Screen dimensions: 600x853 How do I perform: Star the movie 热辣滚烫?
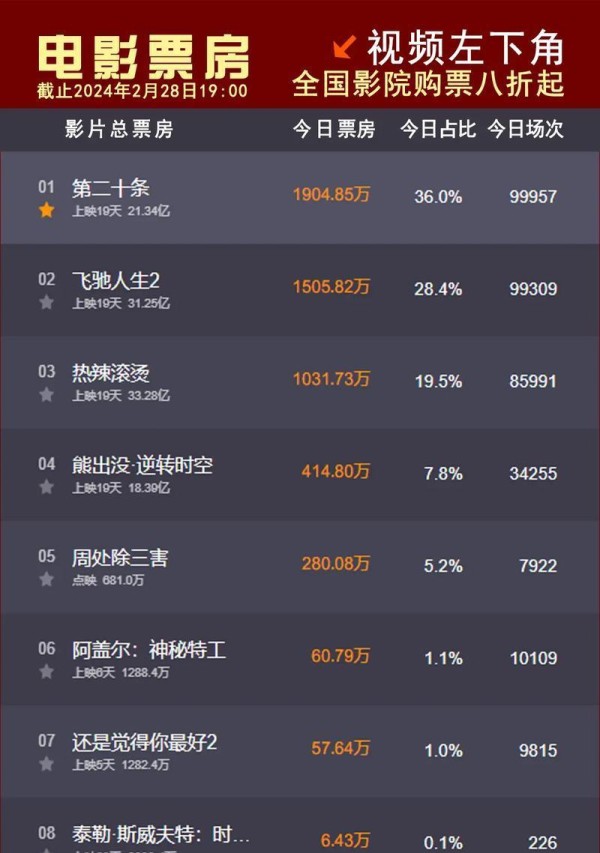pyautogui.click(x=47, y=394)
